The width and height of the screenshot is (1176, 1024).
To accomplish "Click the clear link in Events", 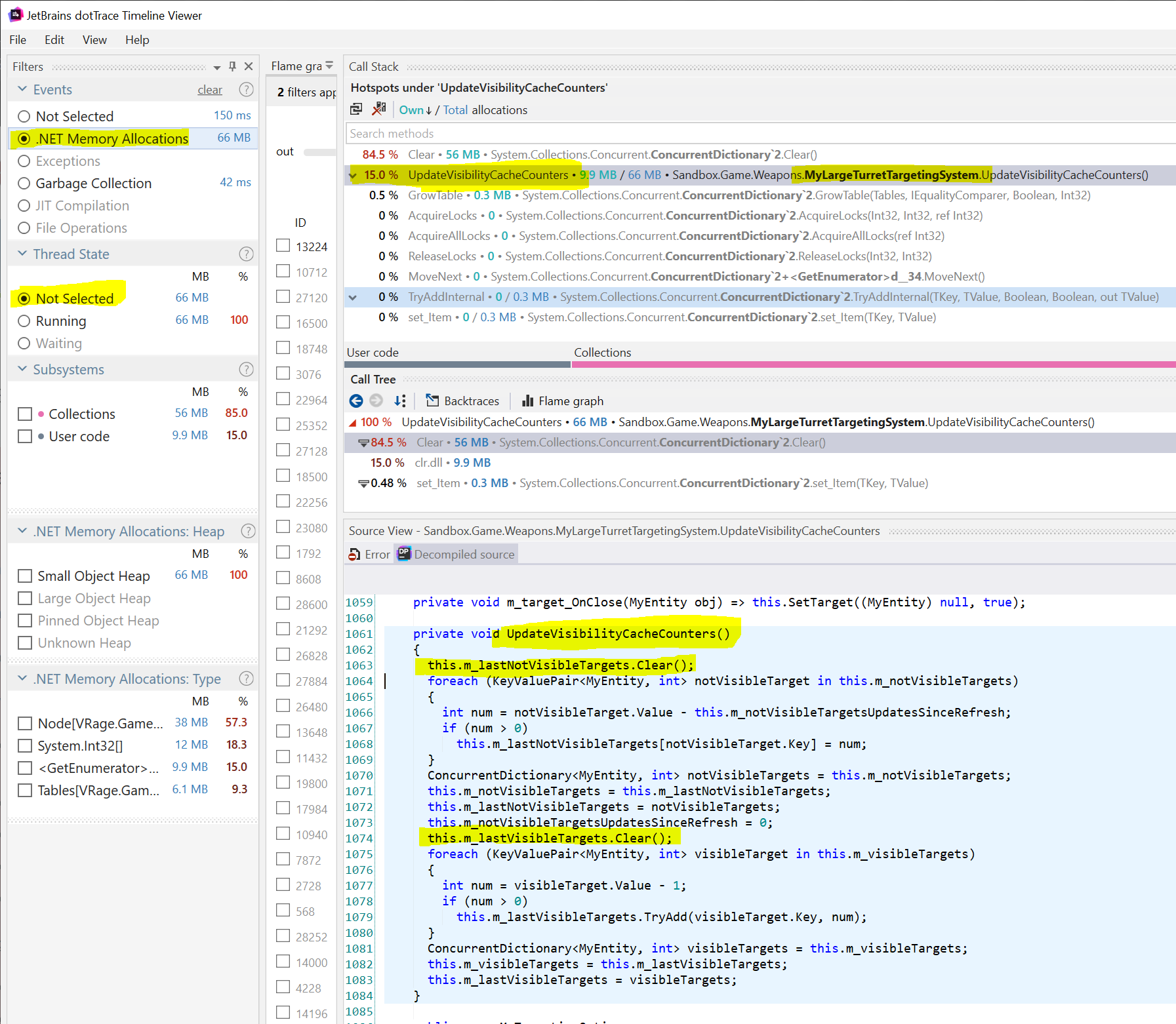I will (x=210, y=90).
